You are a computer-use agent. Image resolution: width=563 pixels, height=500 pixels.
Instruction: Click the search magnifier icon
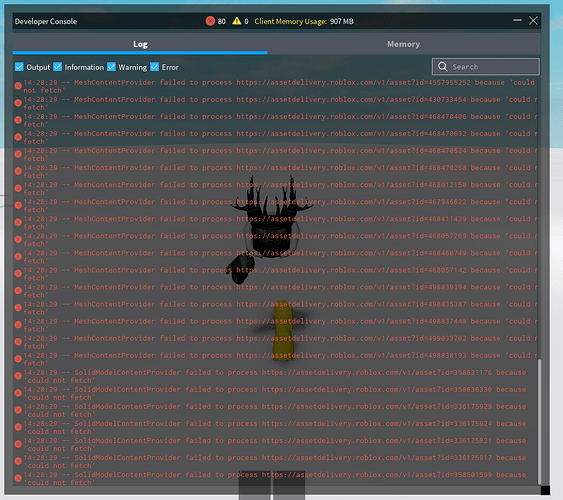click(x=443, y=67)
